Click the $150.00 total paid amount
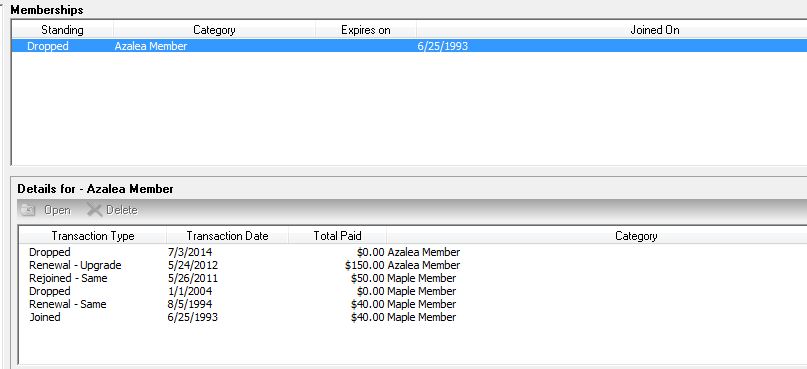Viewport: 807px width, 369px height. (x=365, y=265)
